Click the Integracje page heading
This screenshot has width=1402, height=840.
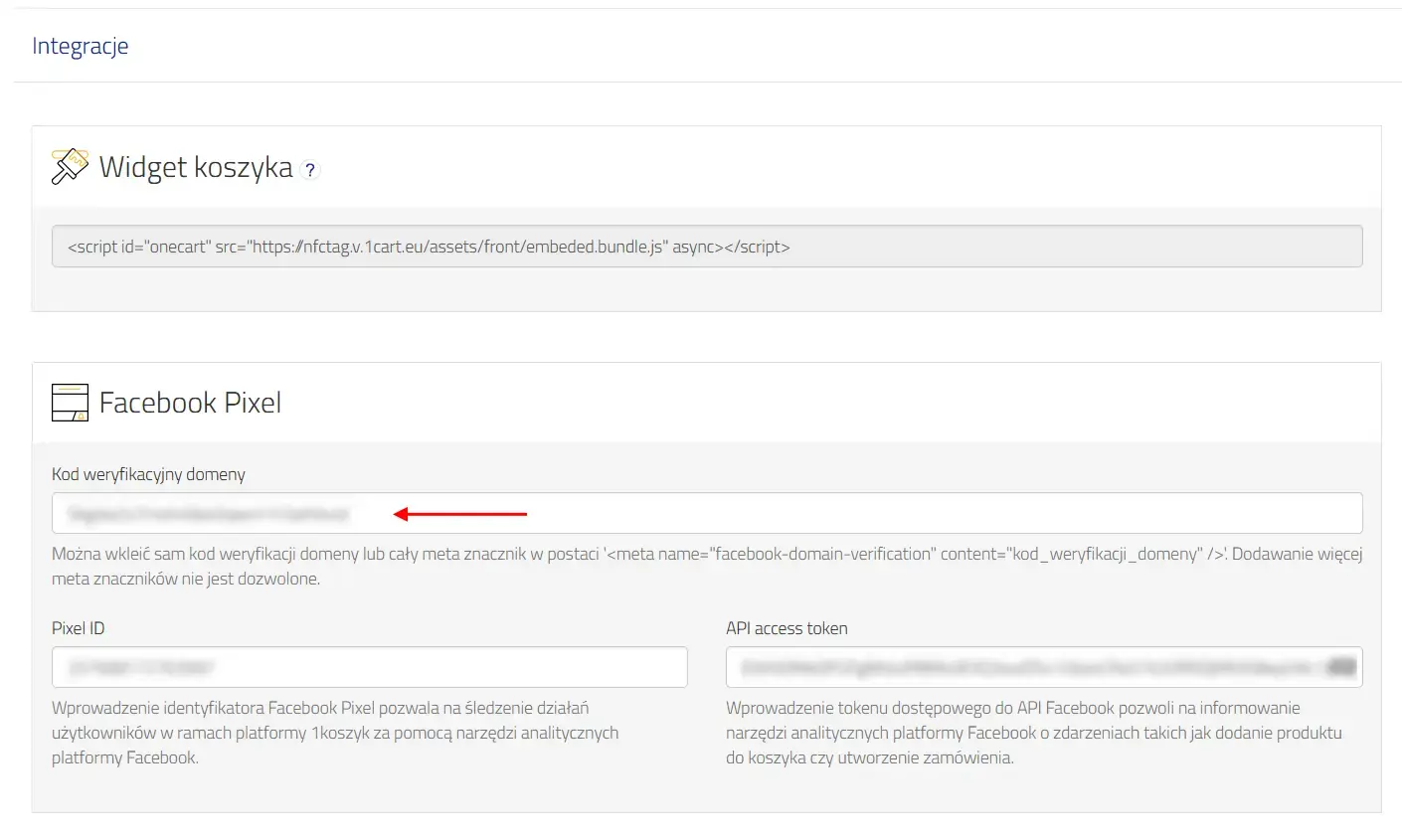click(x=81, y=46)
